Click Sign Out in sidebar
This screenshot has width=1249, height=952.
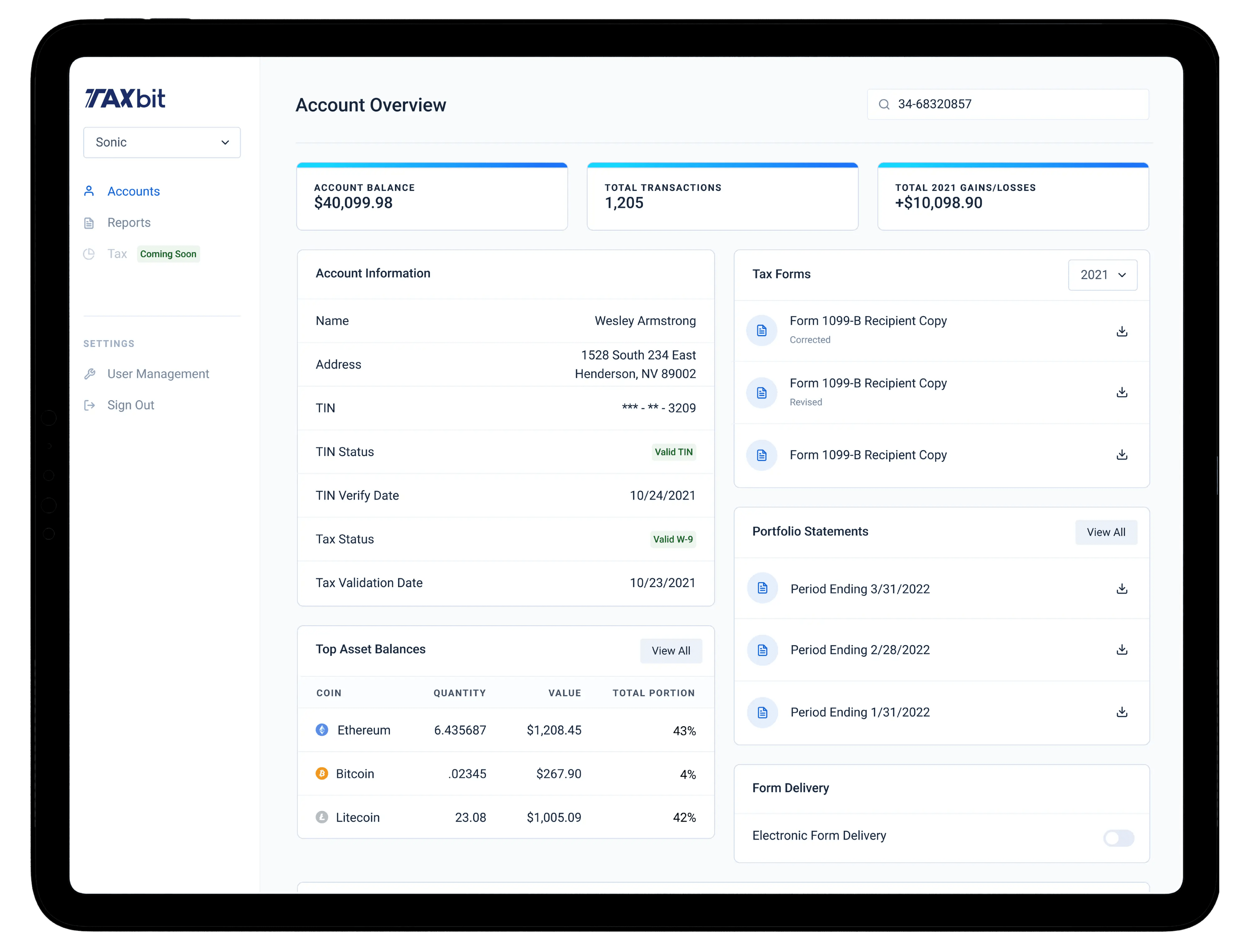click(x=130, y=405)
